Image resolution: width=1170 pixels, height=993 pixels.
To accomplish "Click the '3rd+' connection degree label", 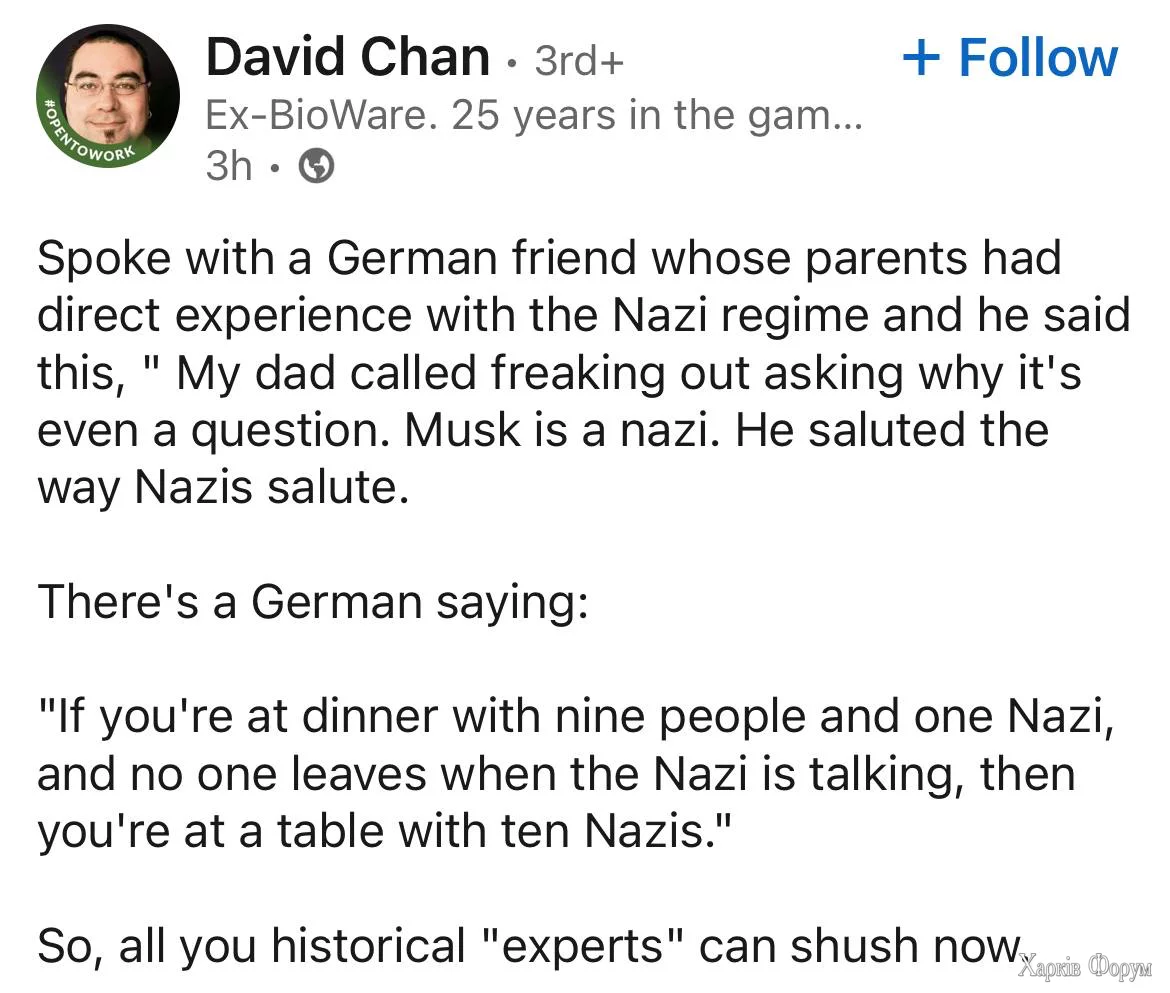I will coord(578,60).
